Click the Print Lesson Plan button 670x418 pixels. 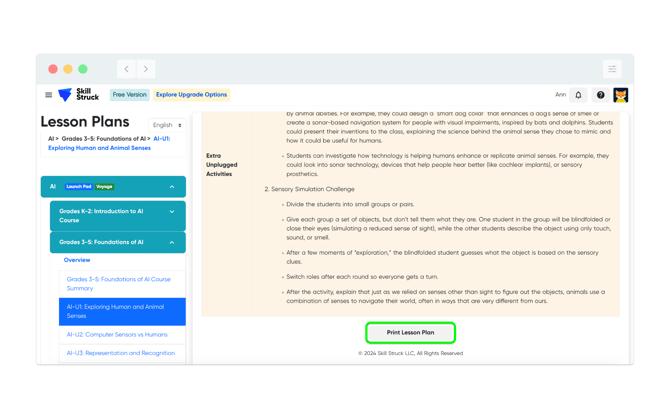click(x=411, y=333)
